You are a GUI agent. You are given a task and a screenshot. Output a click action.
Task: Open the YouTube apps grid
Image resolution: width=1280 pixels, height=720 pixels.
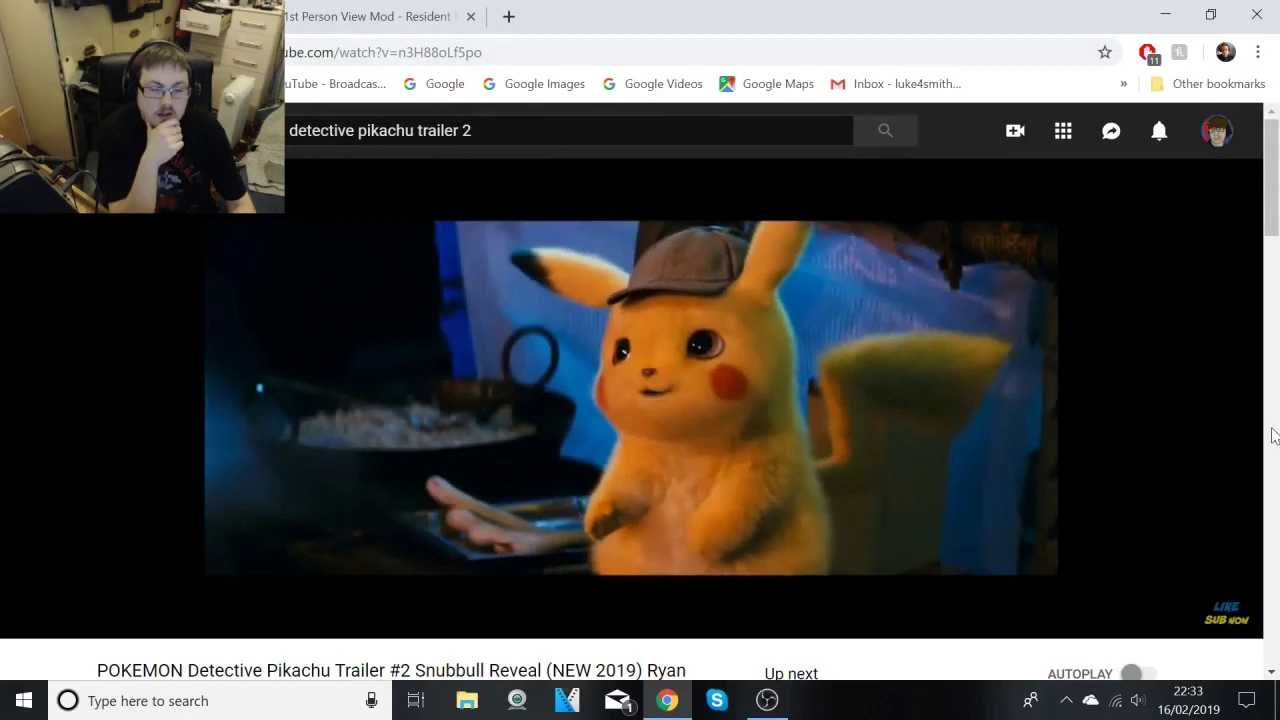(1063, 131)
